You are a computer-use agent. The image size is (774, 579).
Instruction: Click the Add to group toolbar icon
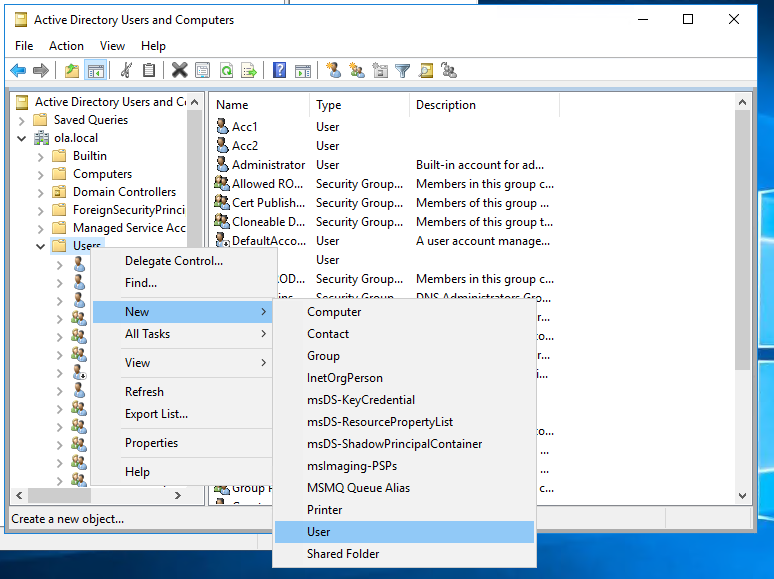tap(449, 71)
